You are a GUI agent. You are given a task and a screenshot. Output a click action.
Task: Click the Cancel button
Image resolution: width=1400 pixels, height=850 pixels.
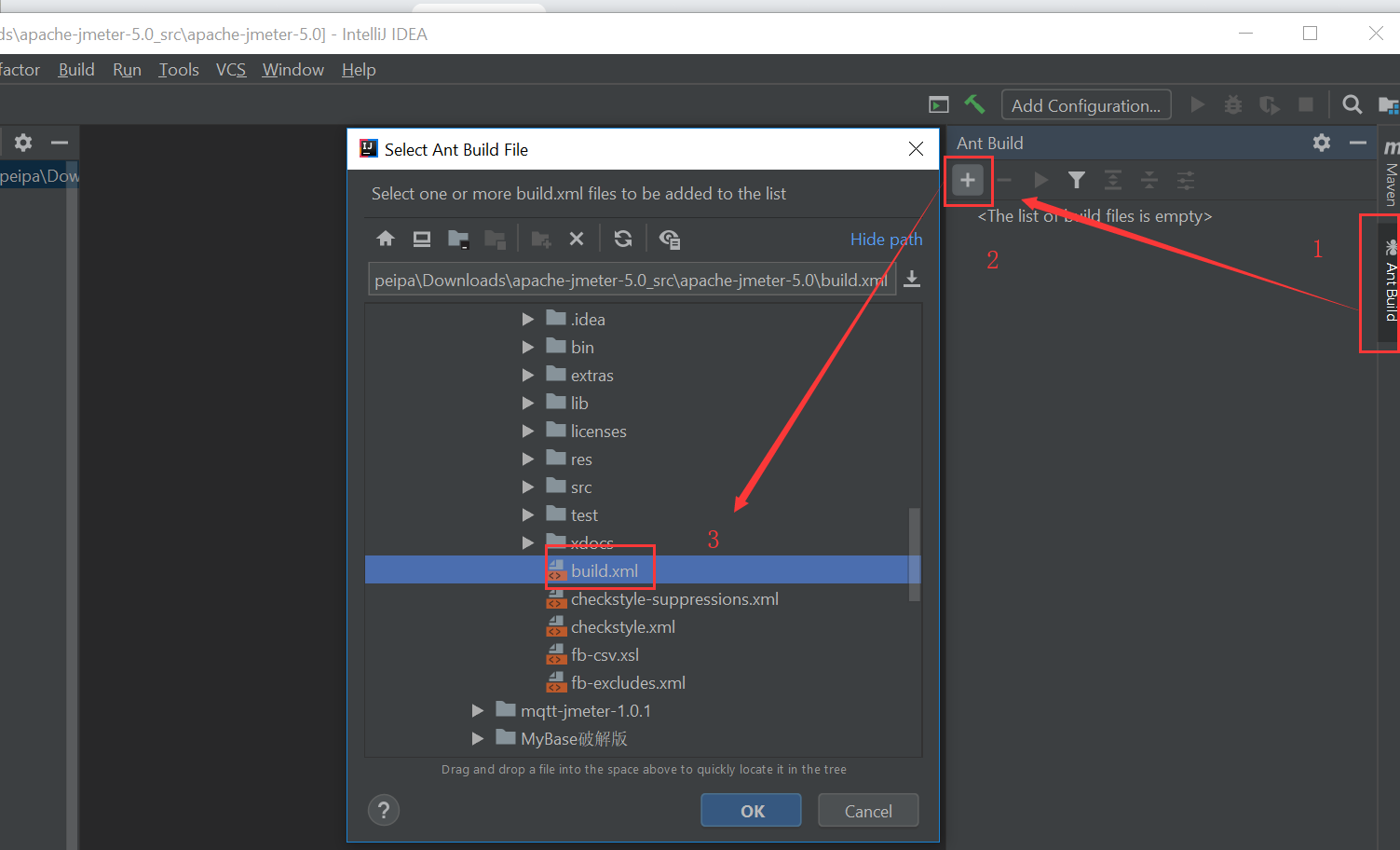point(868,810)
